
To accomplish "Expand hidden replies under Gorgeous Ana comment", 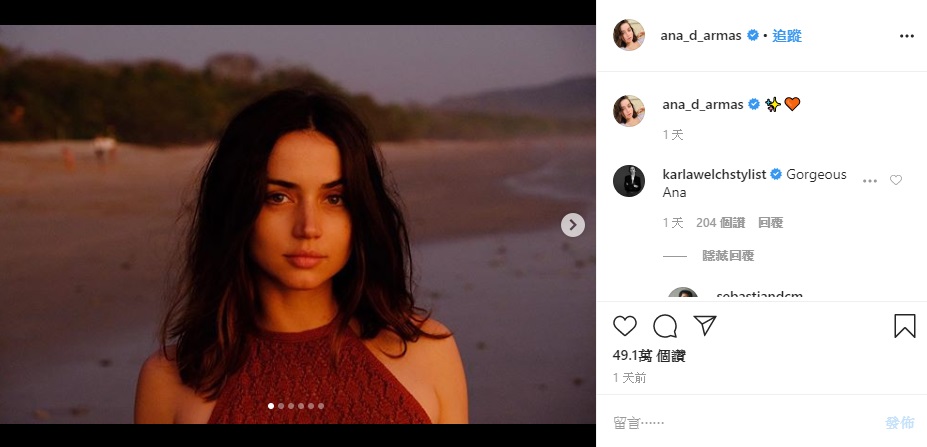I will tap(728, 255).
